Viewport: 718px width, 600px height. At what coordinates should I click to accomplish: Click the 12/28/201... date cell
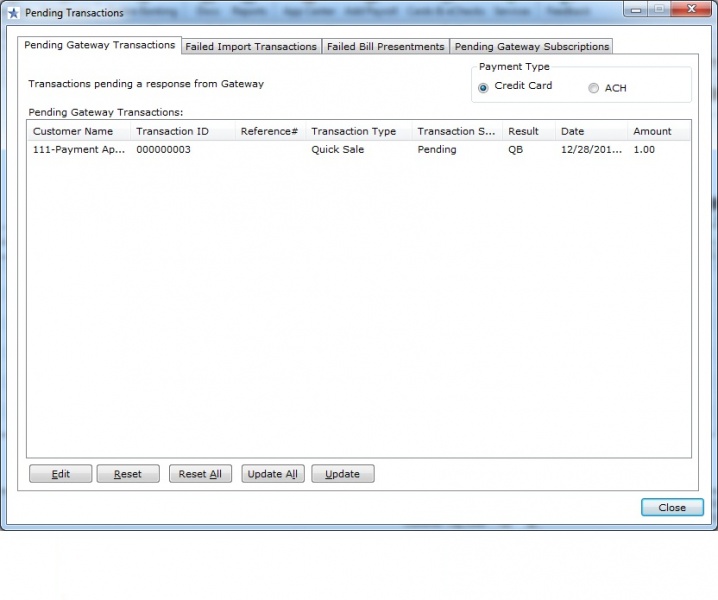[x=591, y=149]
